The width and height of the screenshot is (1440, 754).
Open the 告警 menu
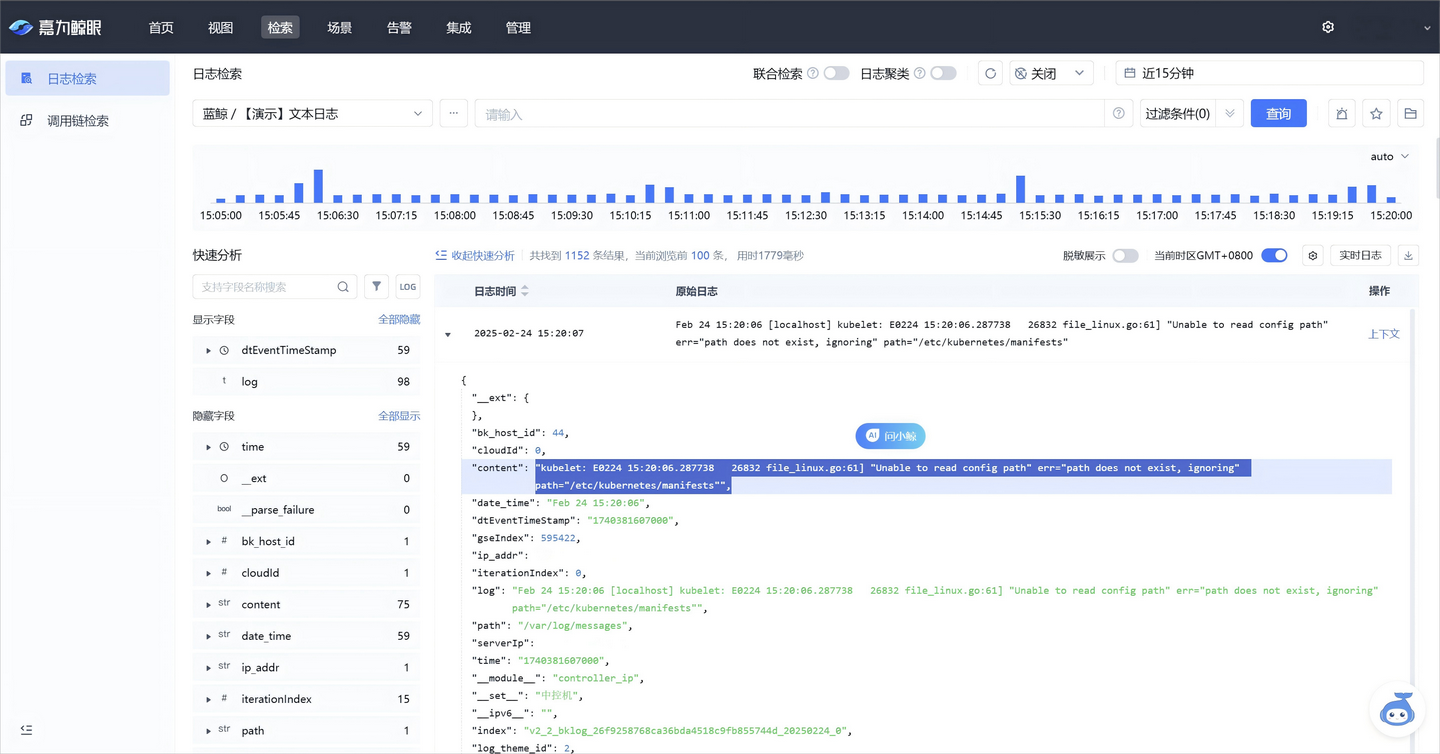point(399,28)
